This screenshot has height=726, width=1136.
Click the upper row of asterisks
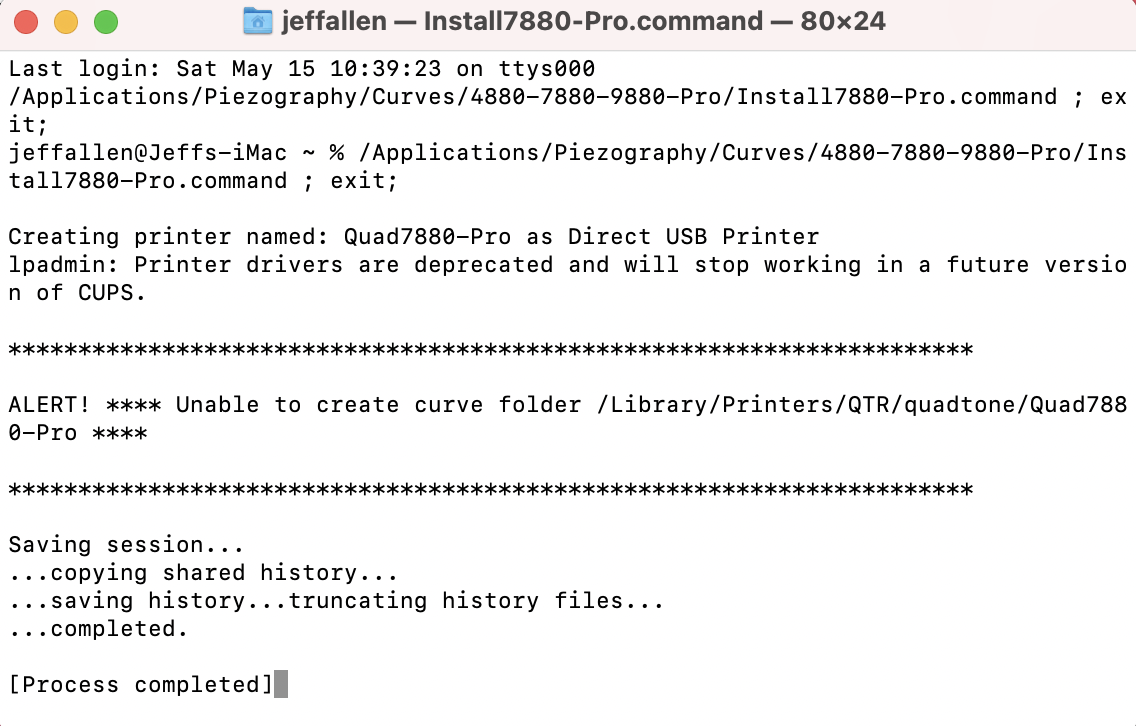click(490, 350)
